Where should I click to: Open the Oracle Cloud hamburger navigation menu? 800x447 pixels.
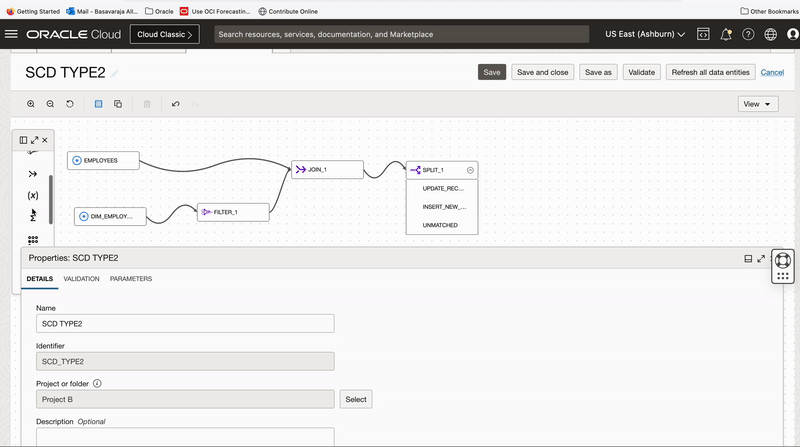(x=11, y=34)
